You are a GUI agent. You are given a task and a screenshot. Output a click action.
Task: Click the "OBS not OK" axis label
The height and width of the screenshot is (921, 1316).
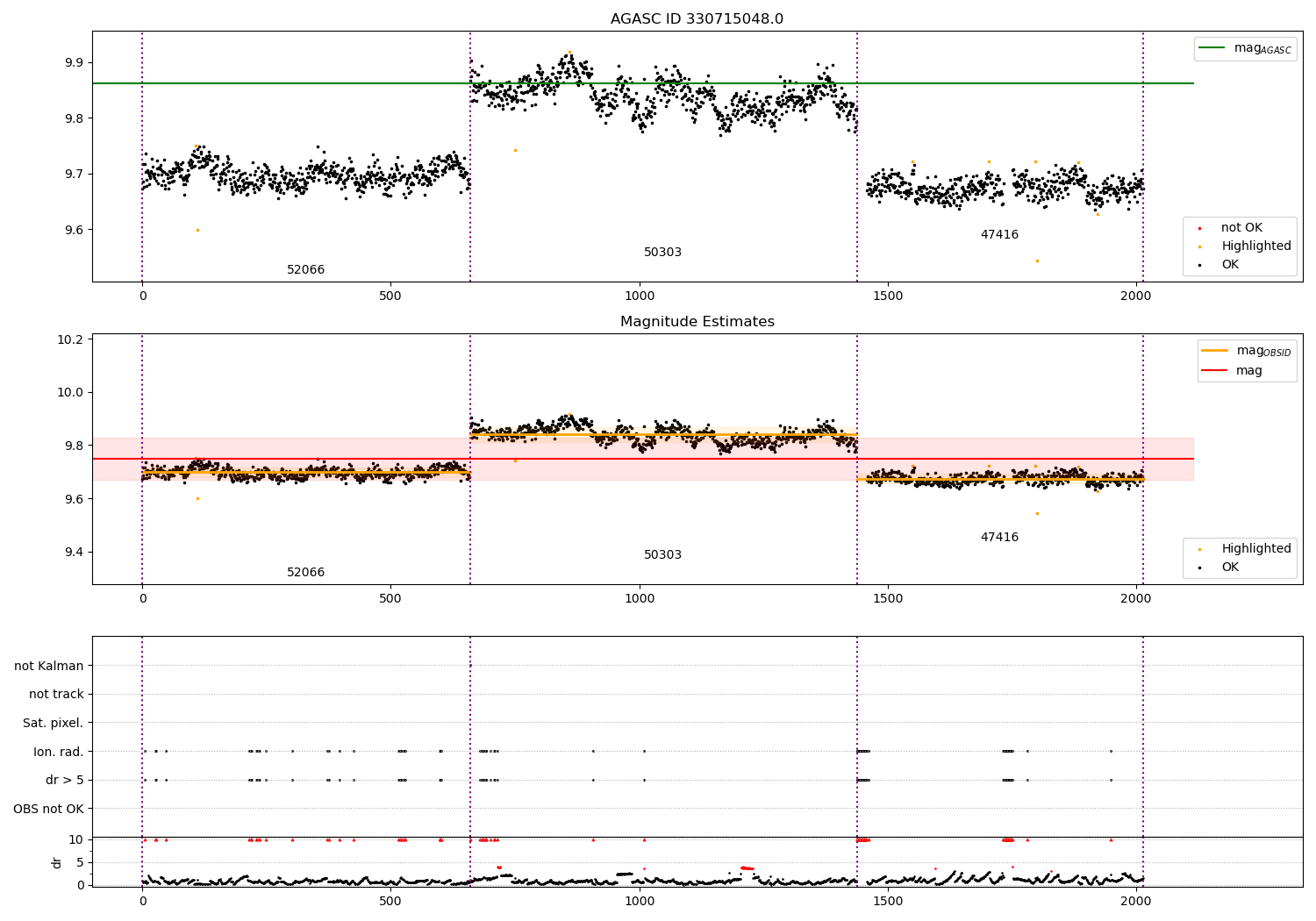pyautogui.click(x=48, y=809)
